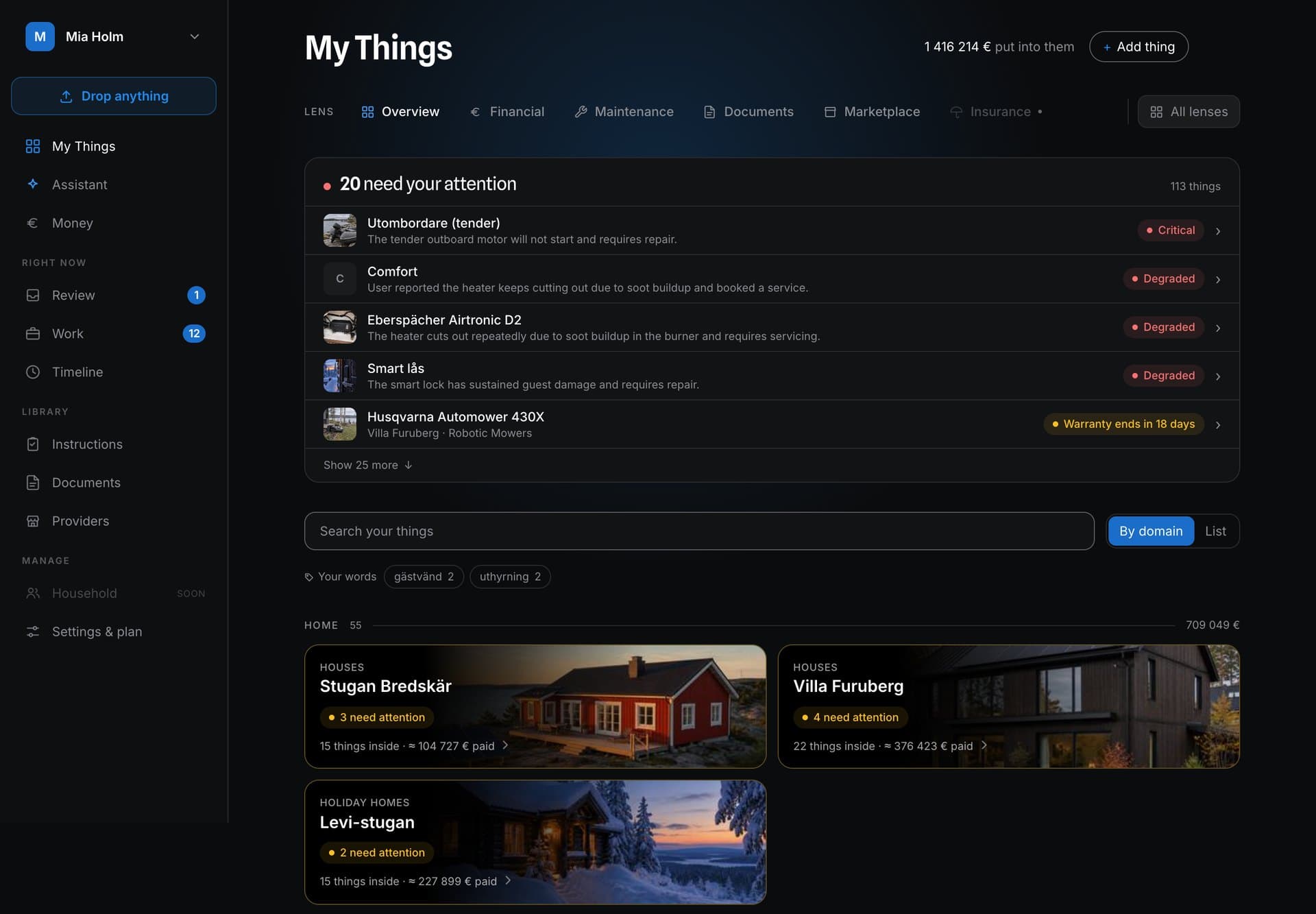1316x914 pixels.
Task: Open the Work briefcase icon
Action: (33, 333)
